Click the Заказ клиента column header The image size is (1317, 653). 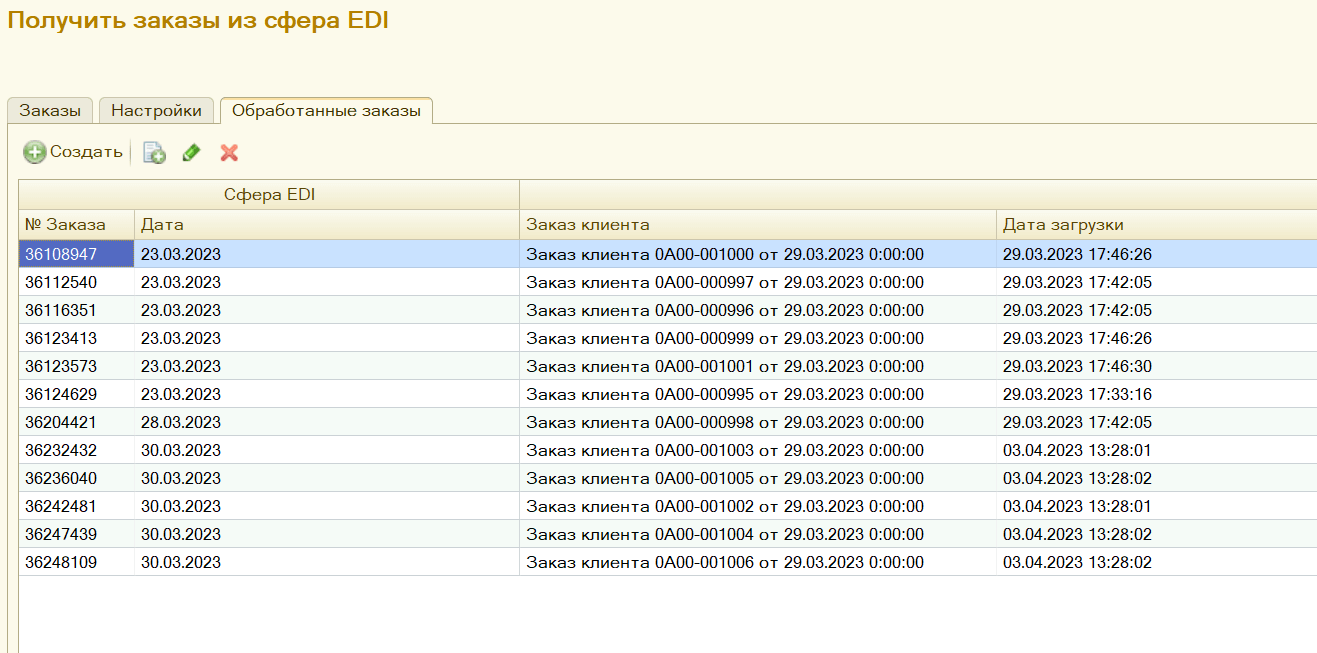tap(757, 225)
